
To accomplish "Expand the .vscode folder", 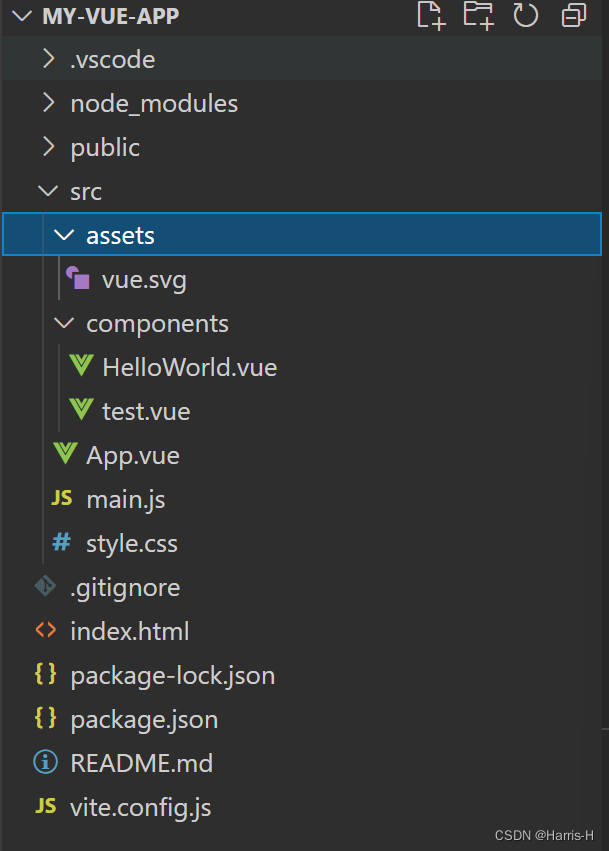I will 47,60.
